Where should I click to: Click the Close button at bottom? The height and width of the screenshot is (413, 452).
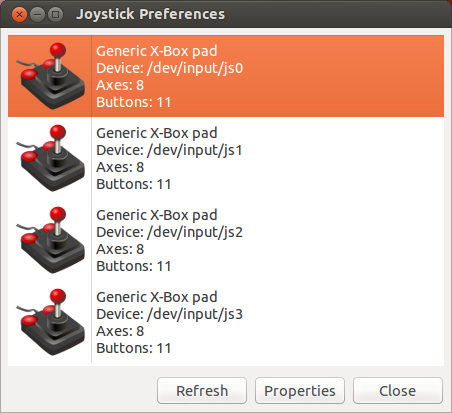coord(398,391)
